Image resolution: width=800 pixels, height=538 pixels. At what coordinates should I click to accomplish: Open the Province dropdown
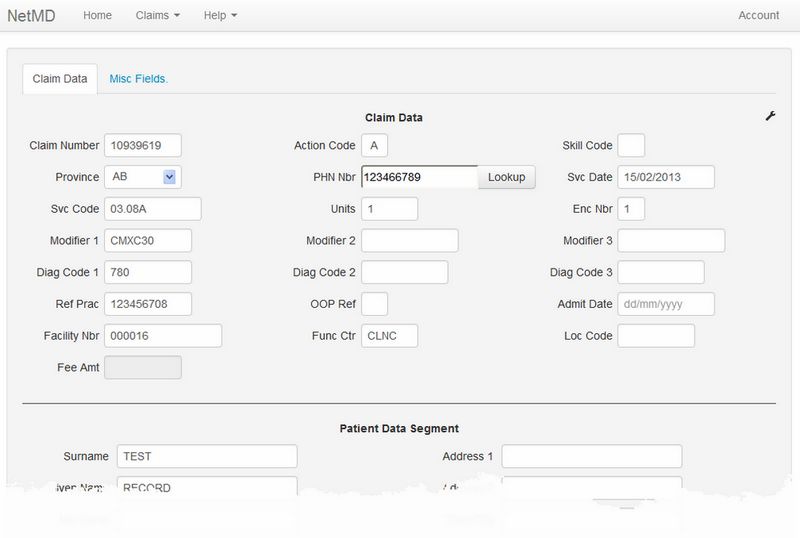pyautogui.click(x=143, y=177)
